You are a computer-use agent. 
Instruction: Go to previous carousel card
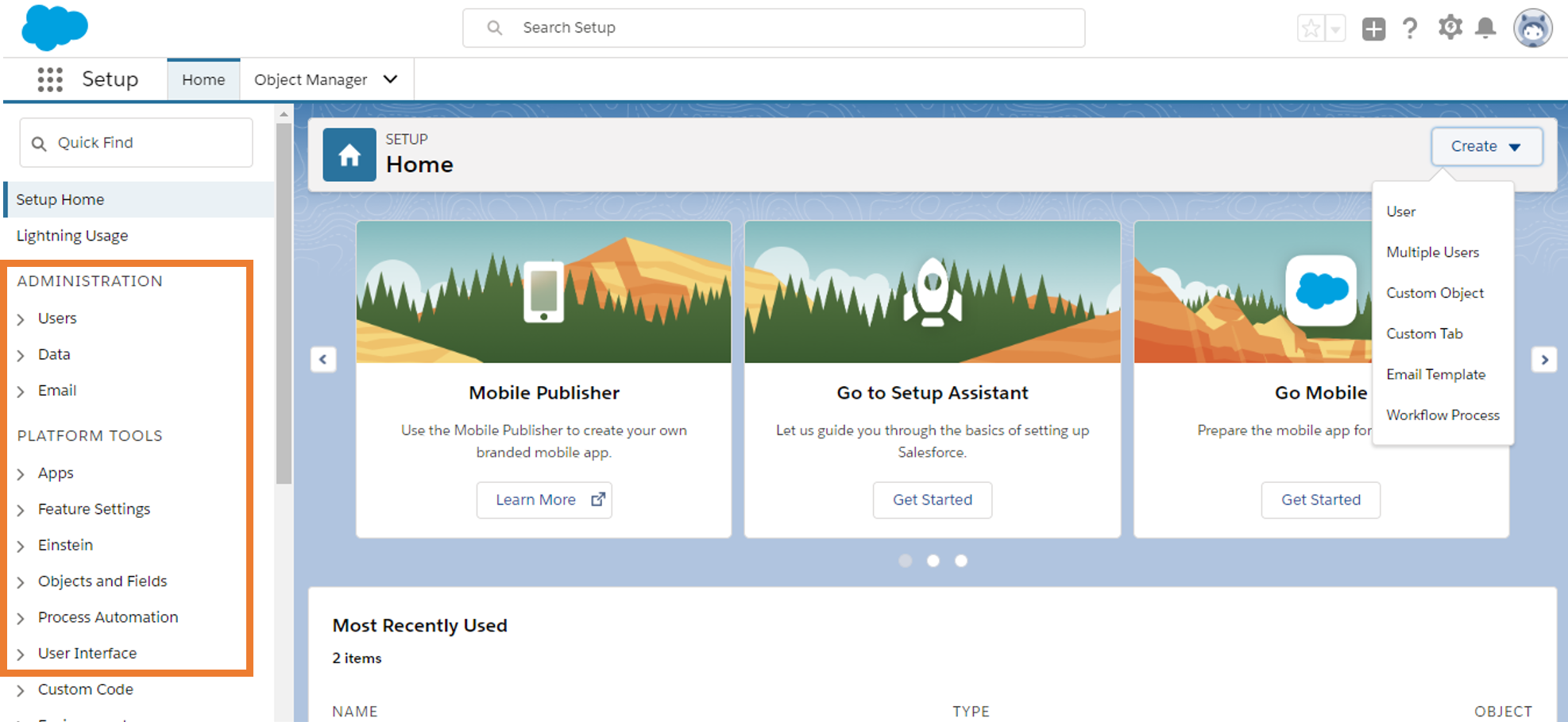pyautogui.click(x=323, y=359)
